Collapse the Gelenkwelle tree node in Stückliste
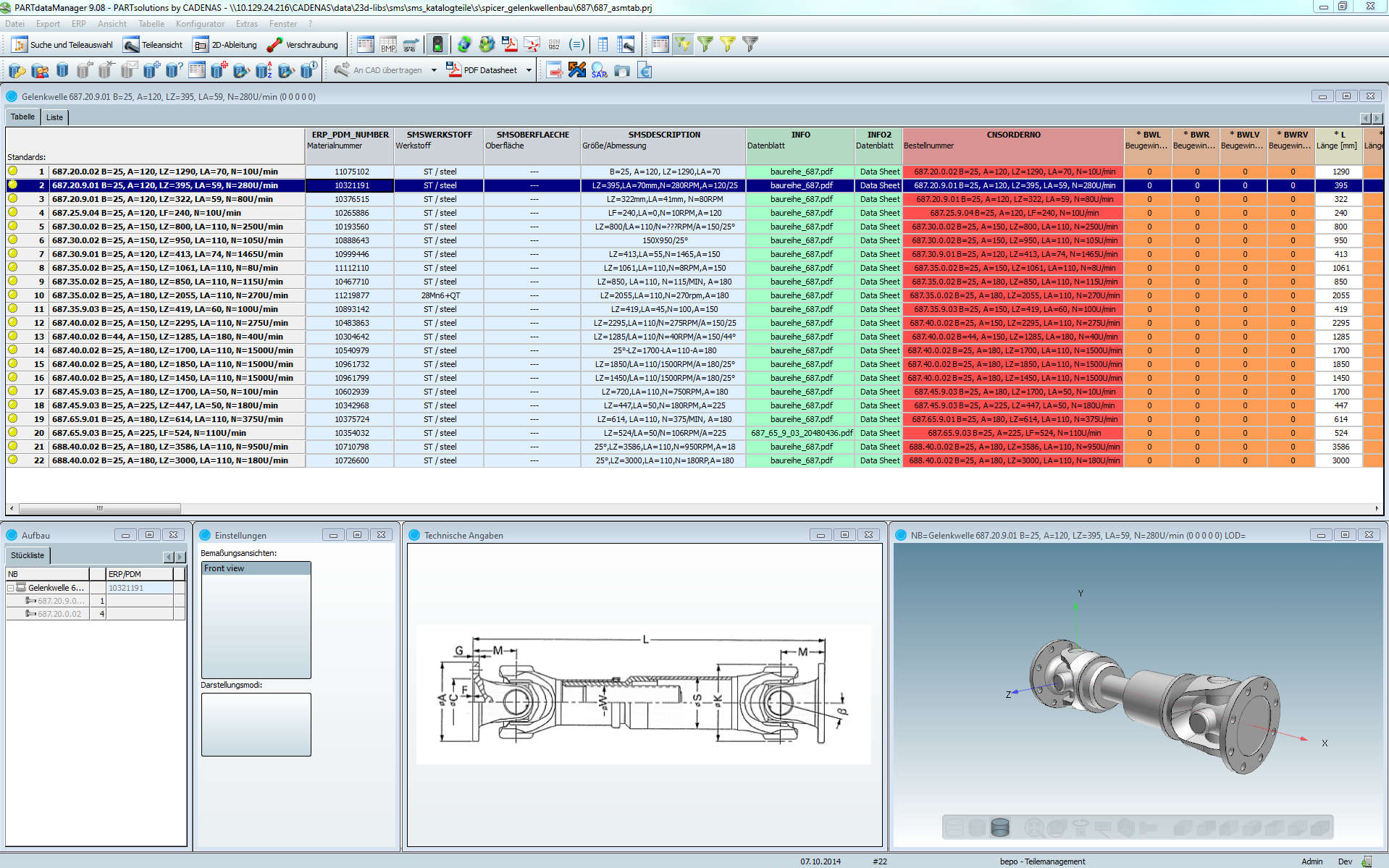Viewport: 1389px width, 868px height. click(x=11, y=588)
